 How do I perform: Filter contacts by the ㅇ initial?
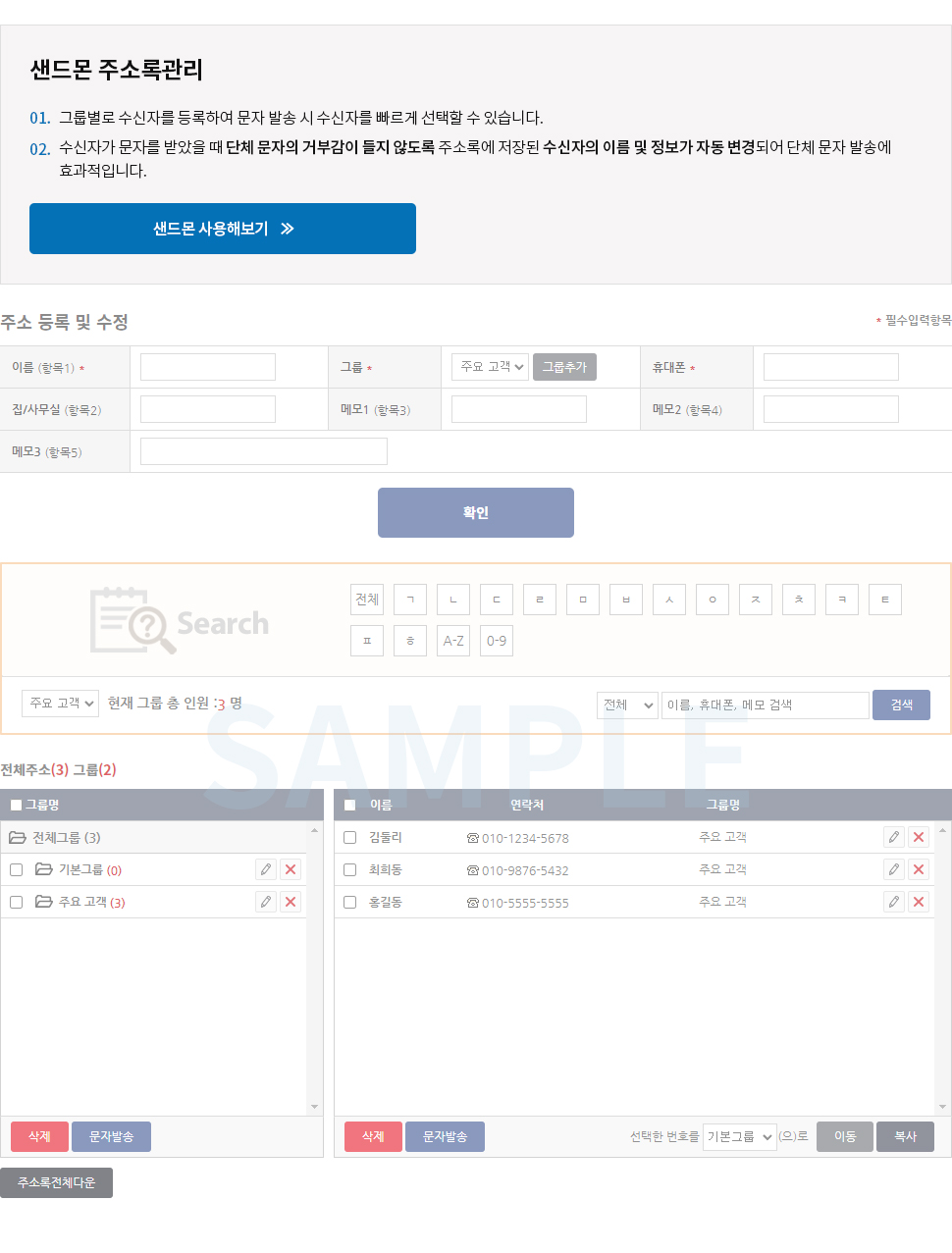tap(713, 600)
